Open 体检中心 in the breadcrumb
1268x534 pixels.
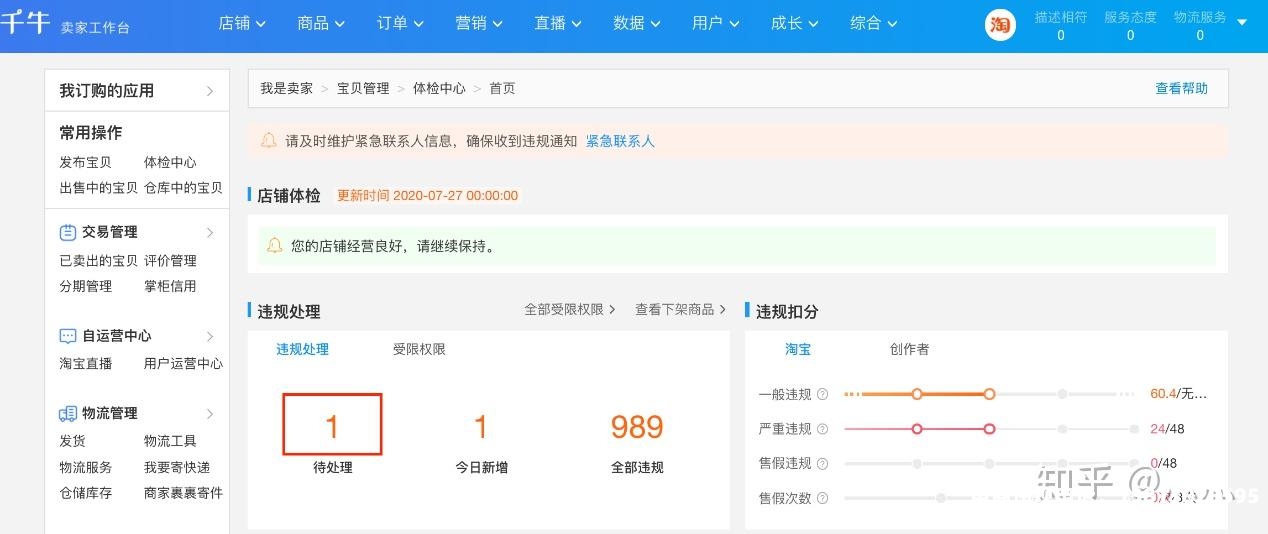click(x=439, y=88)
